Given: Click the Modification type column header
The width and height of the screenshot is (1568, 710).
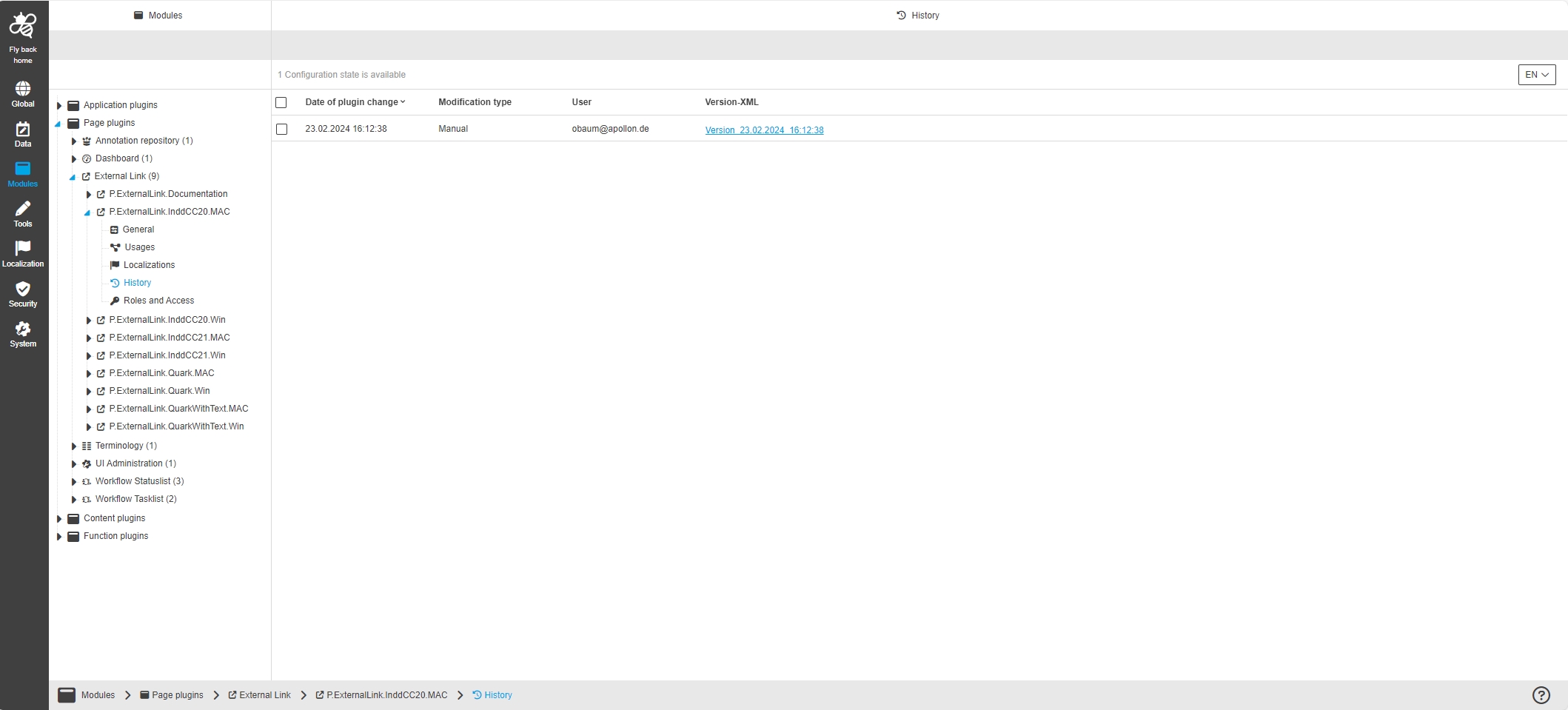Looking at the screenshot, I should pos(475,102).
